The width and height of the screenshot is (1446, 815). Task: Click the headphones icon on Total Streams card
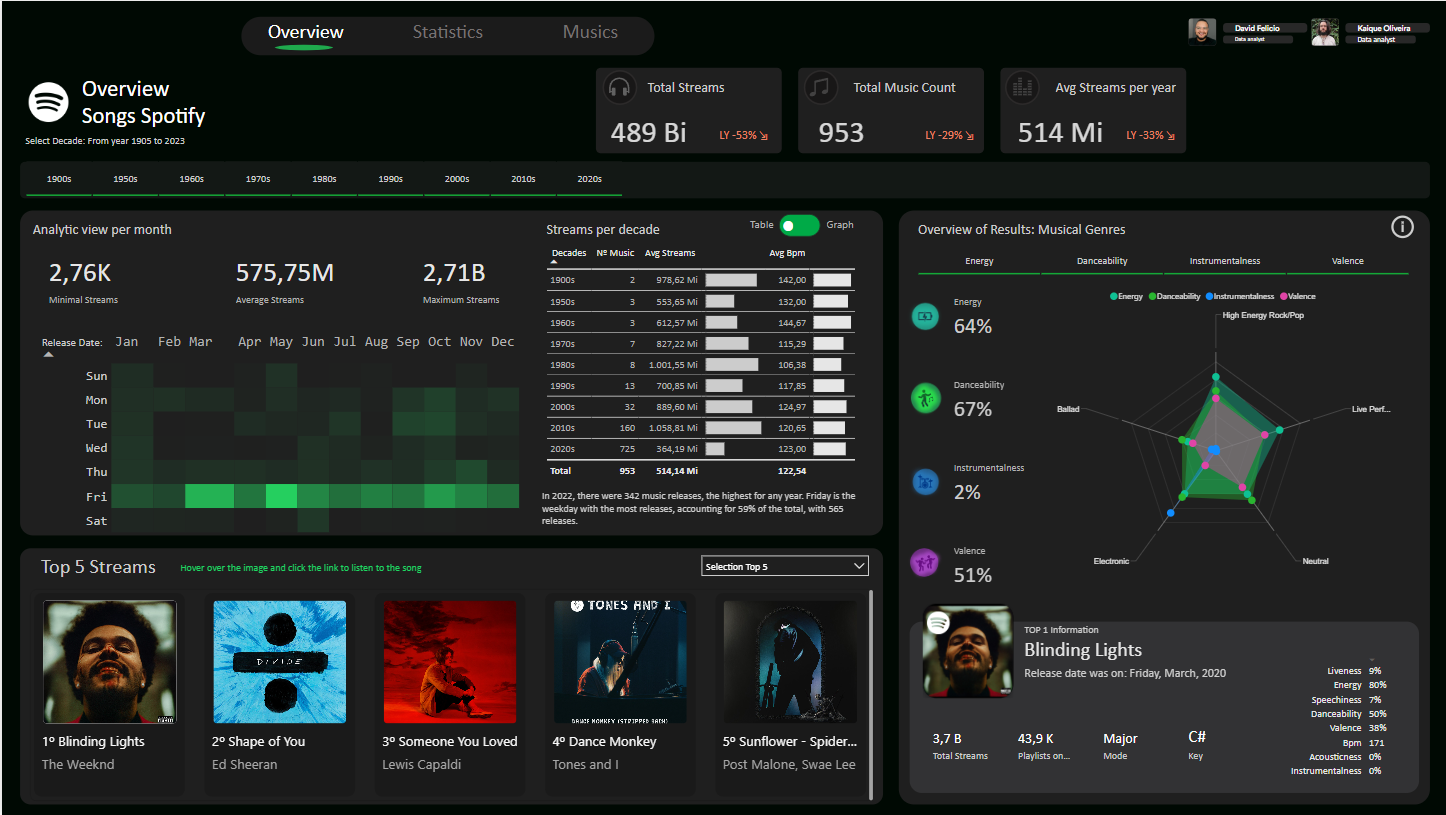pyautogui.click(x=619, y=88)
